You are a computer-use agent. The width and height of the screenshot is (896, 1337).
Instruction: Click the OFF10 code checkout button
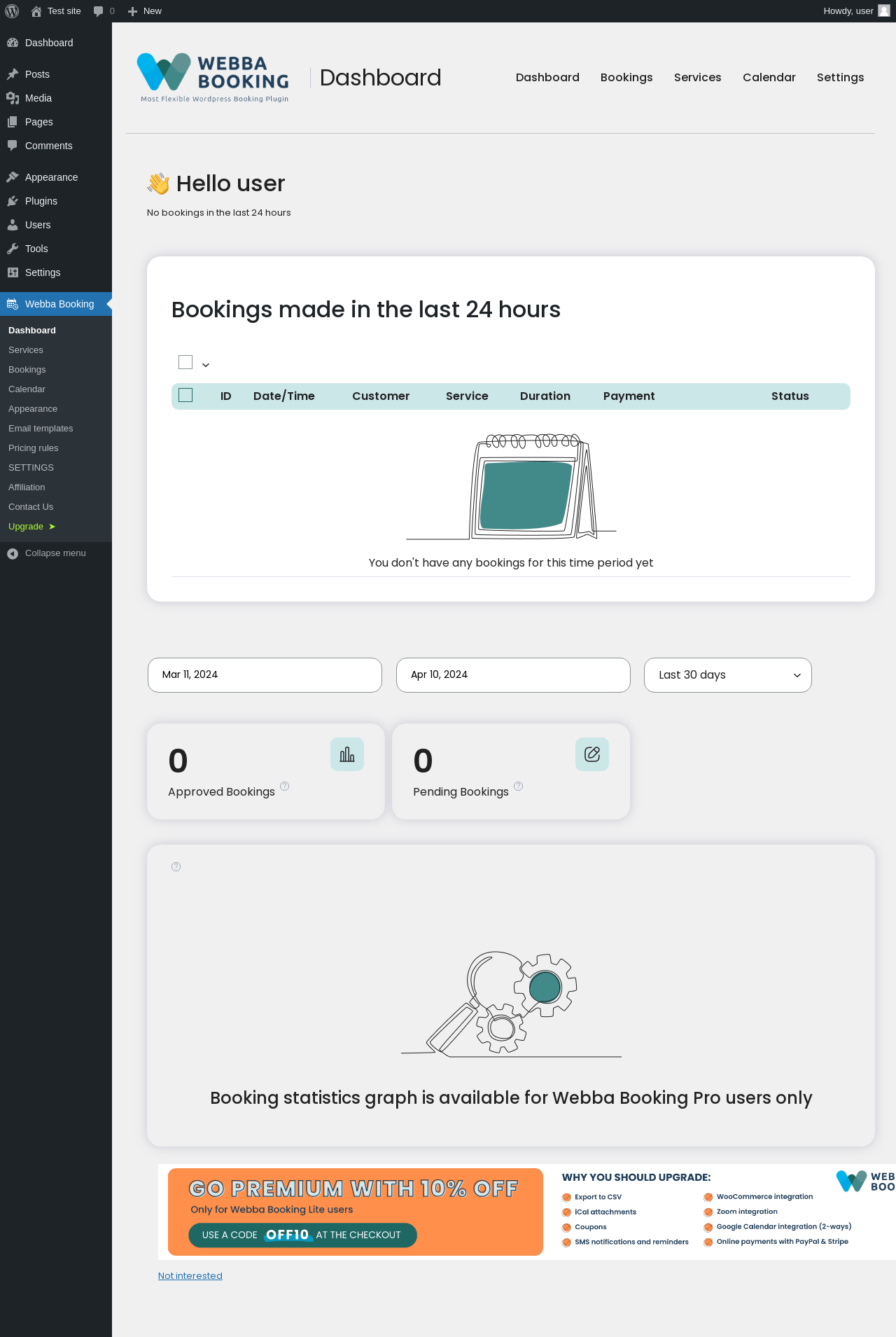point(302,1235)
